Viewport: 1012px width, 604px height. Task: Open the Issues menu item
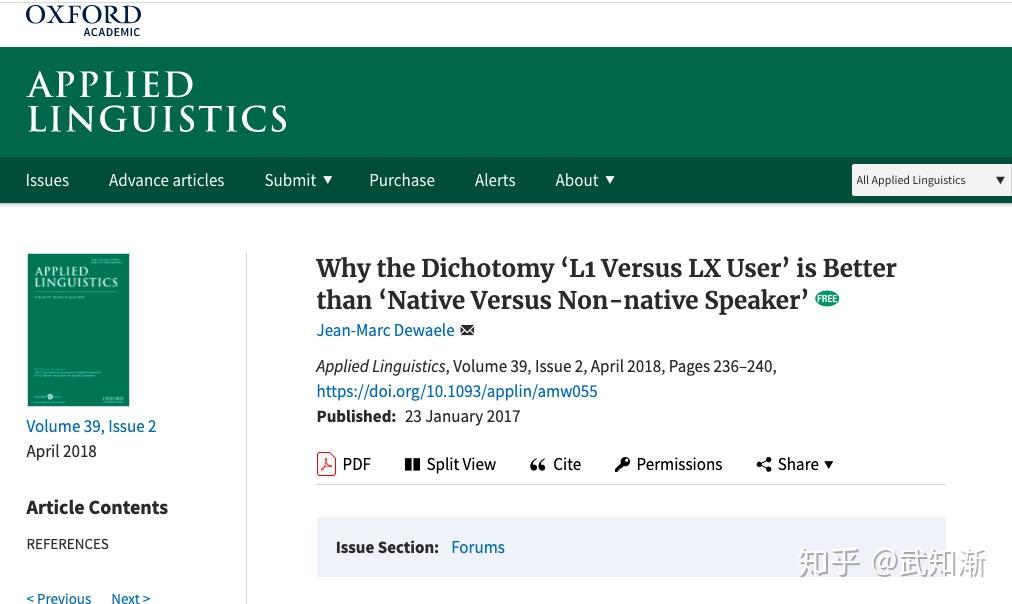pyautogui.click(x=47, y=180)
